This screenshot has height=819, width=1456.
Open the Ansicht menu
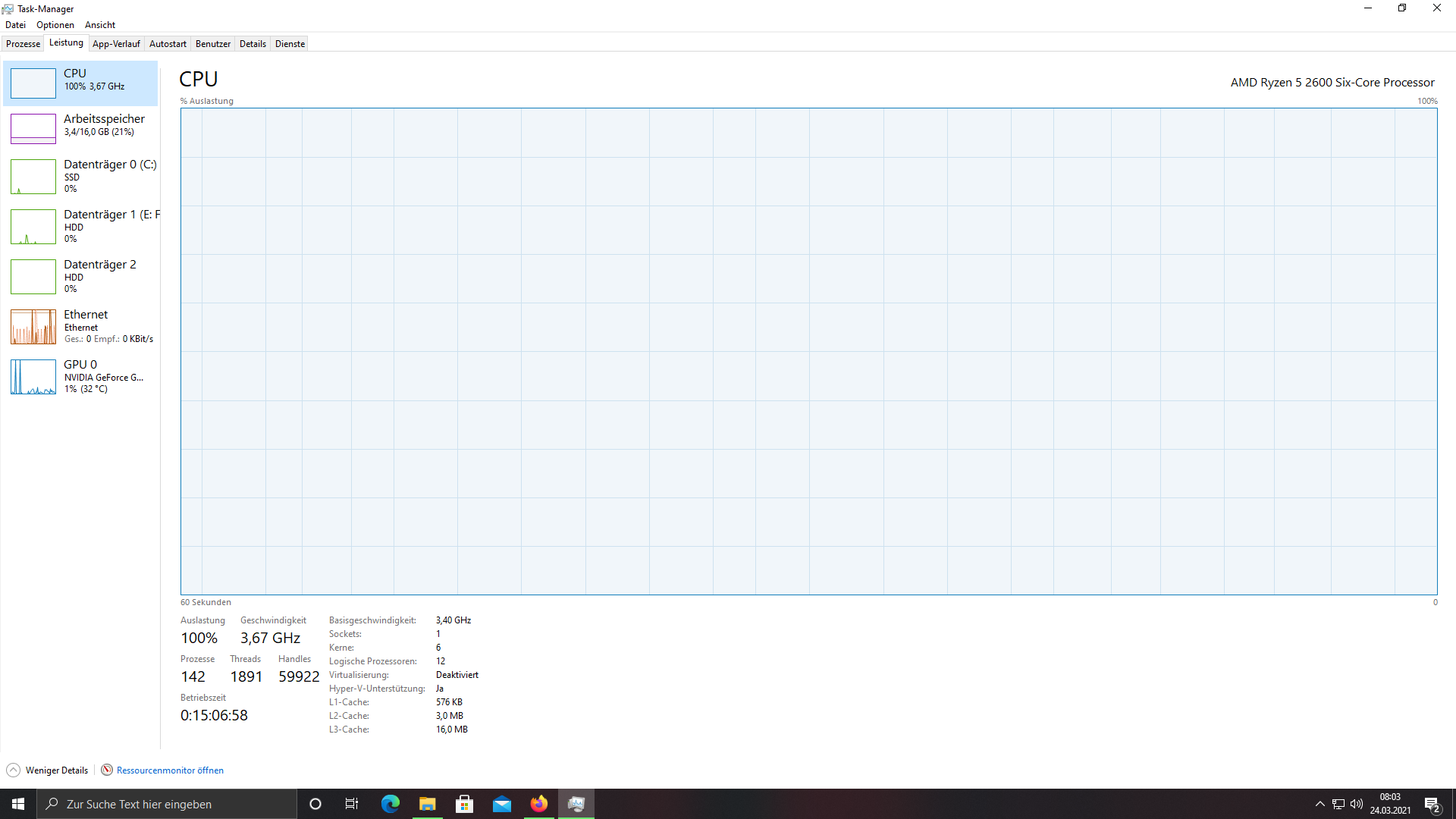[x=99, y=25]
